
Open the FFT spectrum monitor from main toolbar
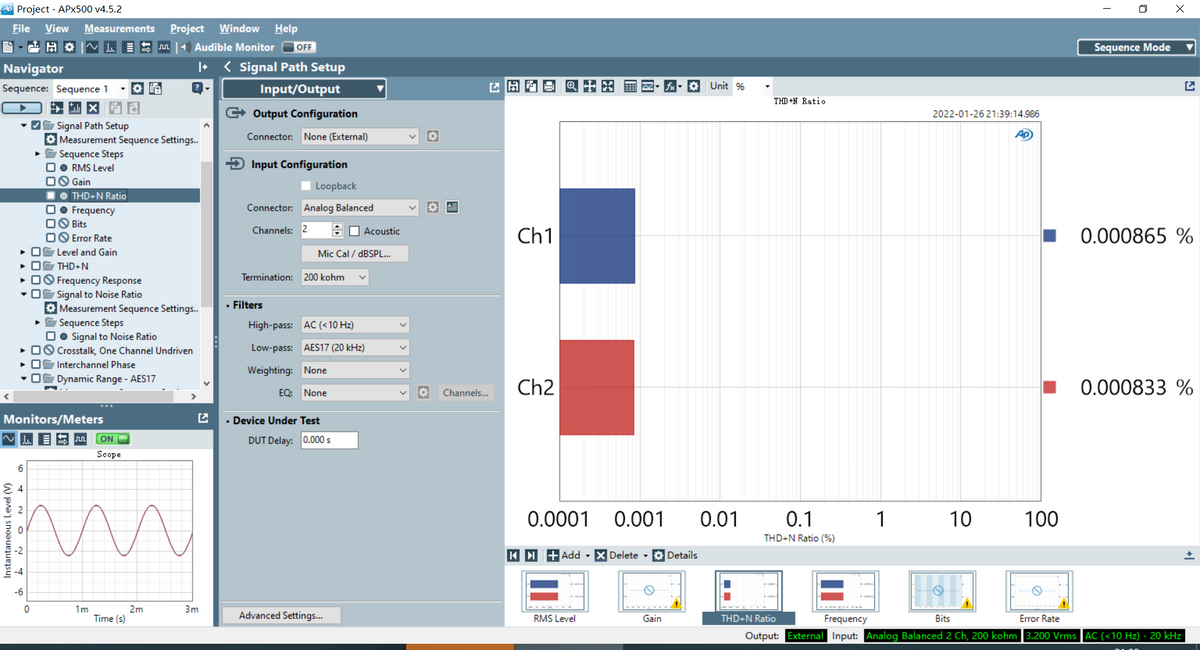click(110, 47)
